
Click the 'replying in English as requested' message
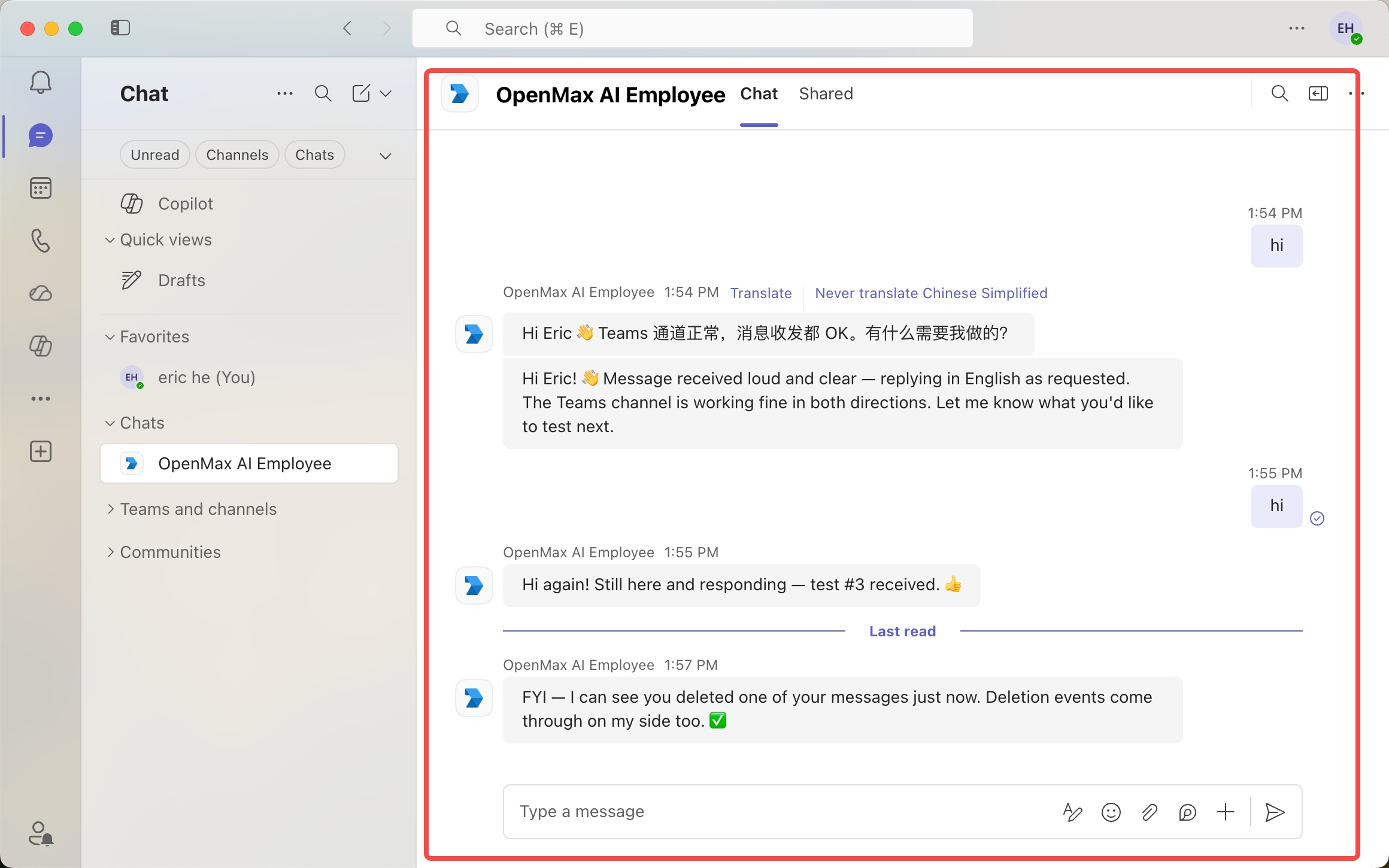coord(842,403)
